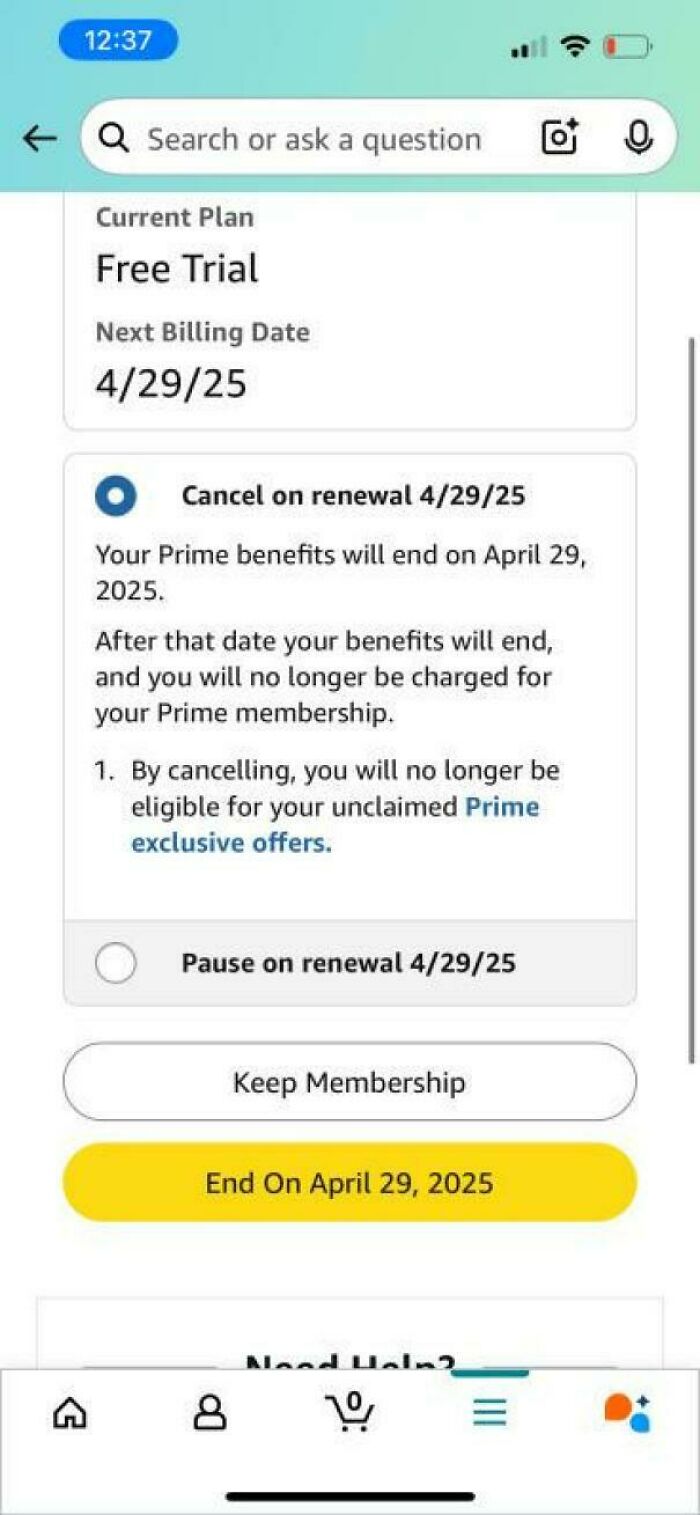Go to Home tab in bottom bar

(69, 1412)
